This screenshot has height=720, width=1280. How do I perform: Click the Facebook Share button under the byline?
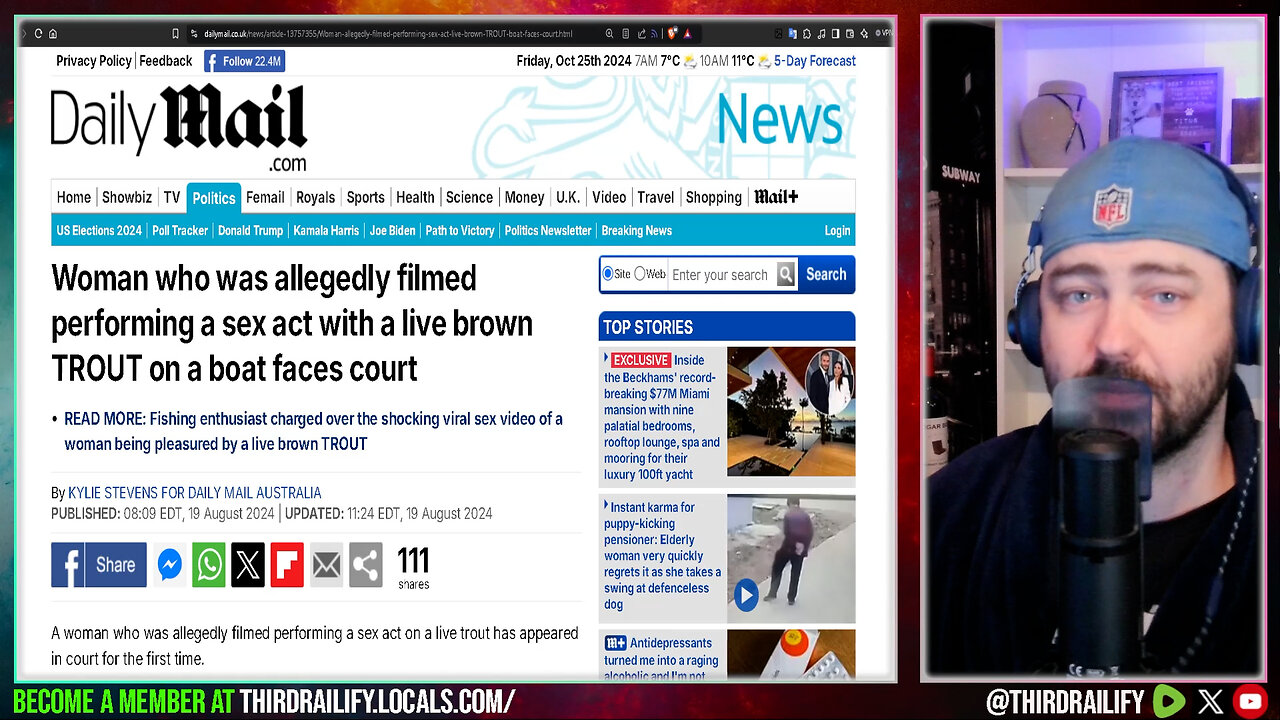pos(99,565)
